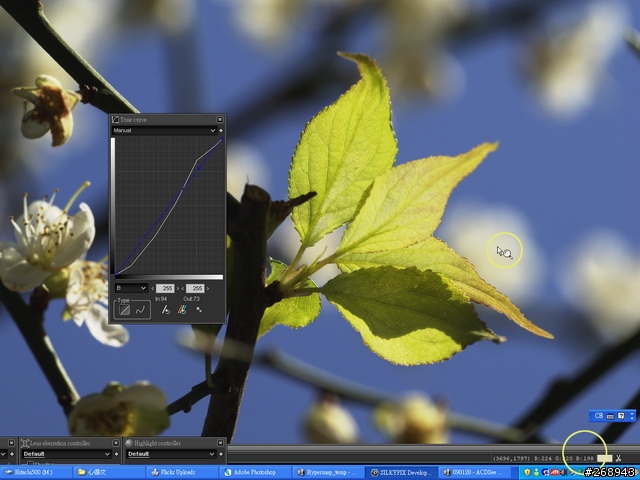Screen dimensions: 640x480
Task: Open the folder window in the taskbar
Action: coord(109,473)
